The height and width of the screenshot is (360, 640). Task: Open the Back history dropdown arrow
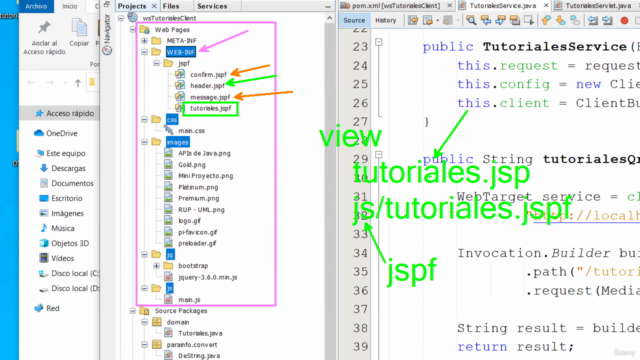(x=438, y=20)
